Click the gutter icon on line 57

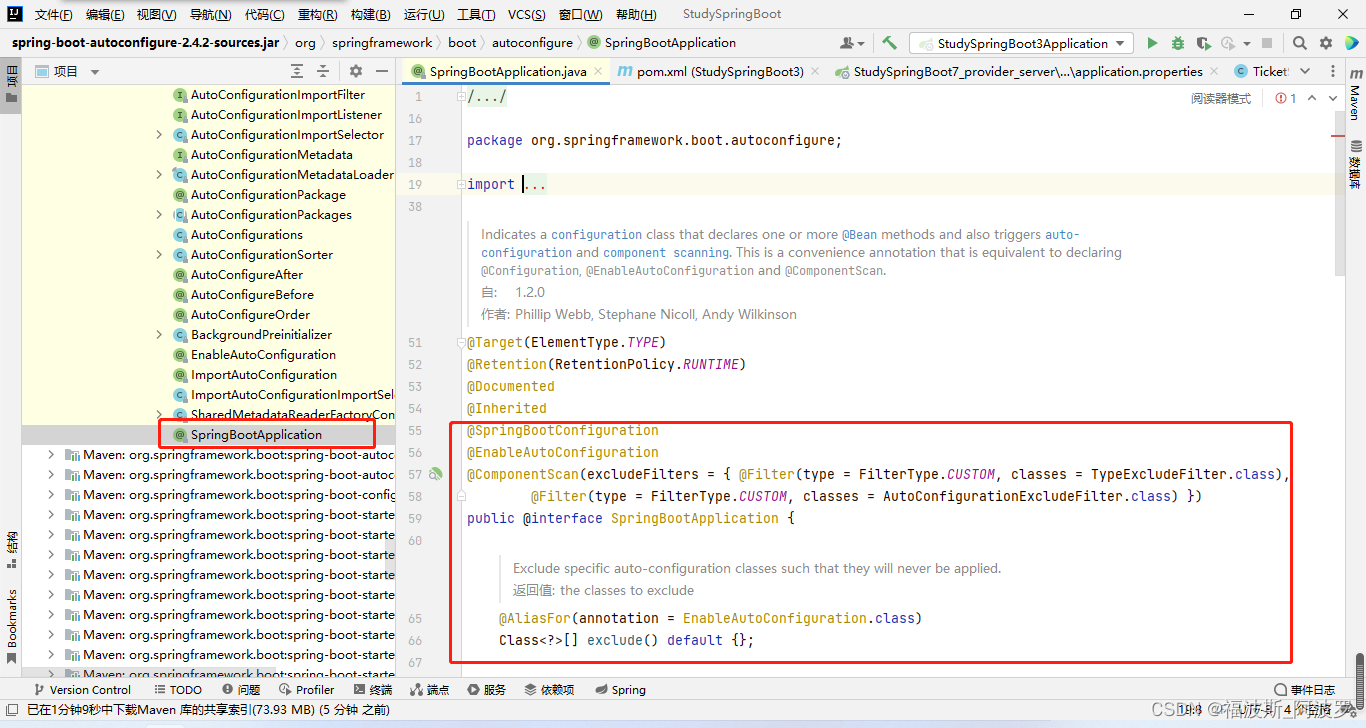[x=436, y=474]
